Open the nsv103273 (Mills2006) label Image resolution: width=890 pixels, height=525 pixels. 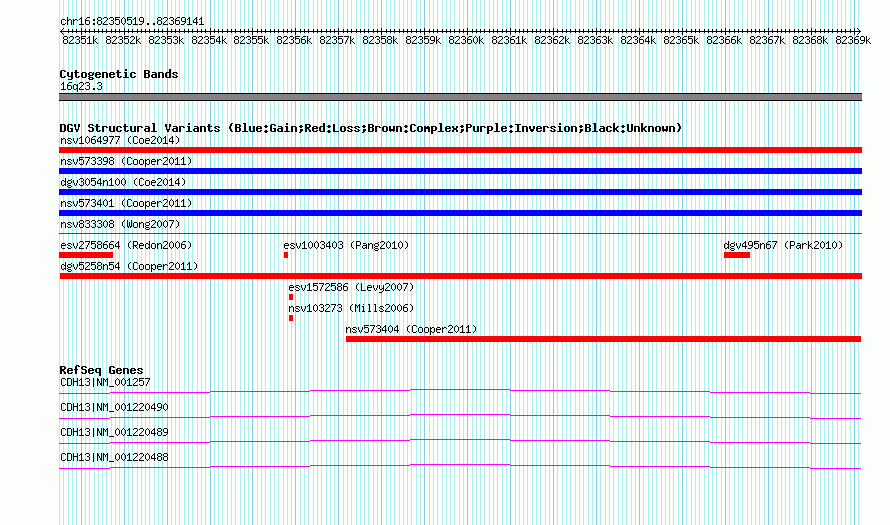click(351, 308)
